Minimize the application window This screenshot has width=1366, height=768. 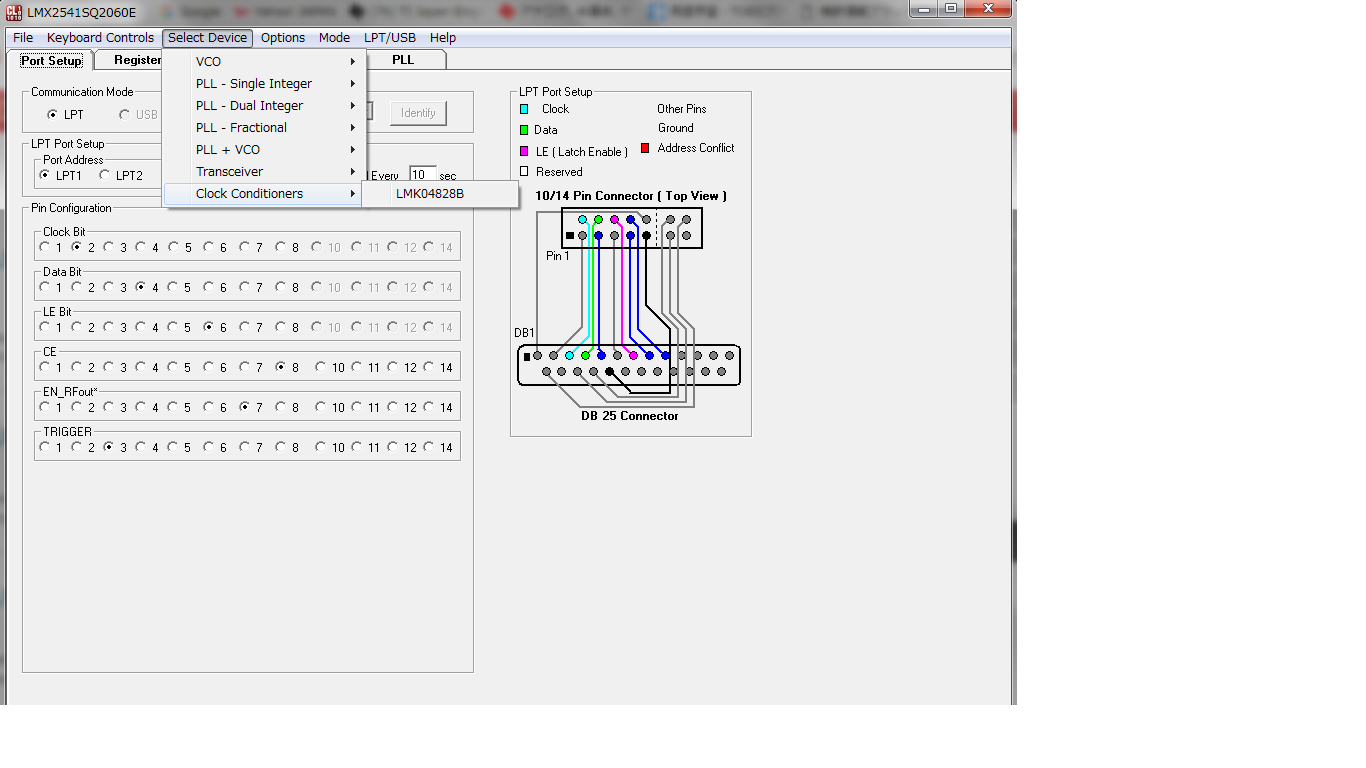(924, 8)
